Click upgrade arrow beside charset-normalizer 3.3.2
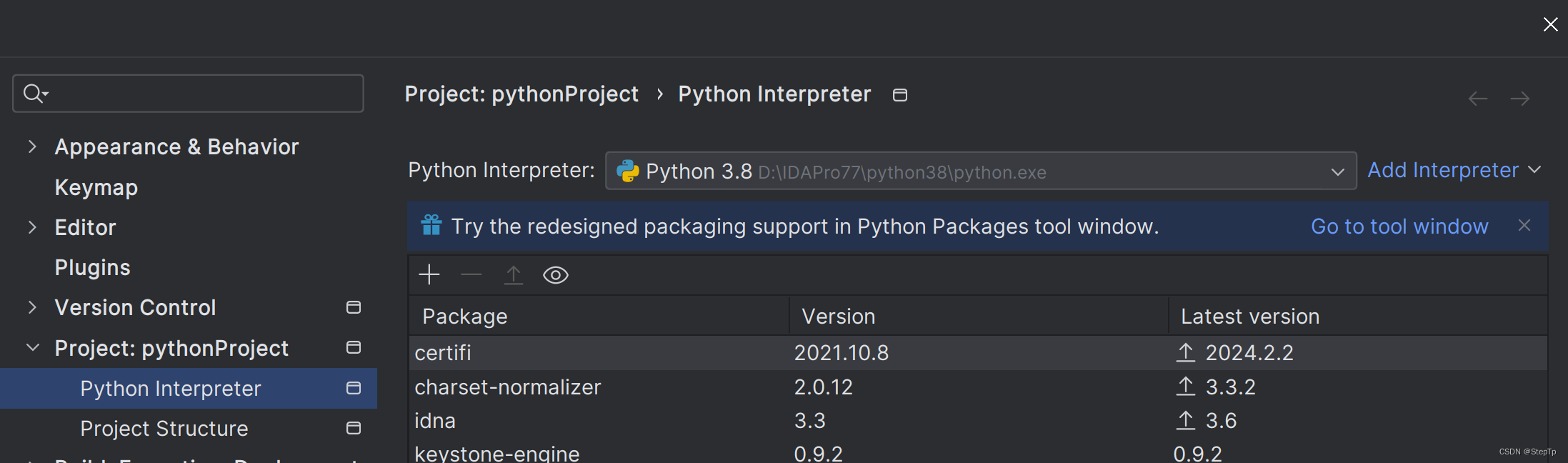 1186,387
